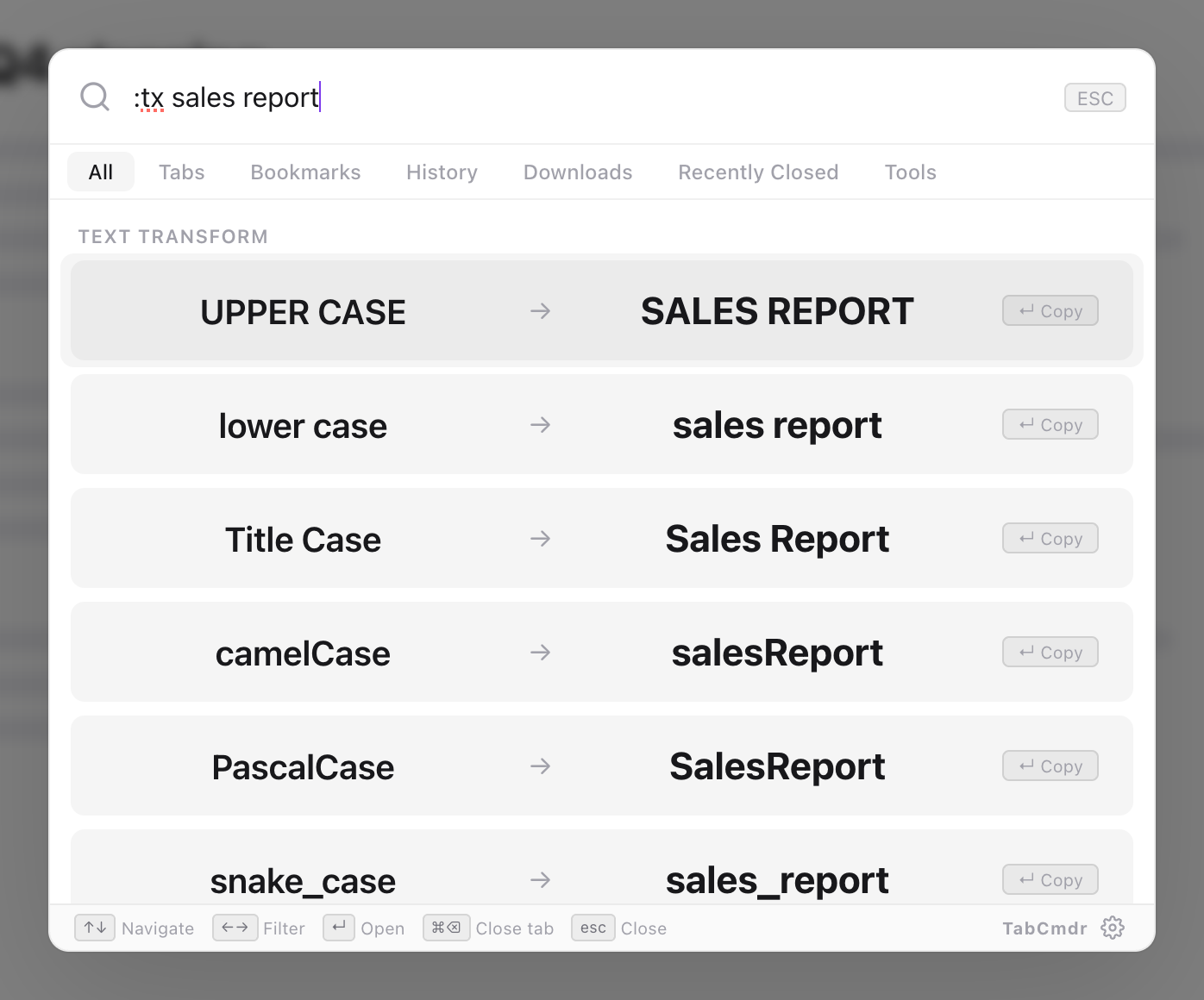Viewport: 1204px width, 1000px height.
Task: Click the Close tab shortcut key hint
Action: [447, 928]
